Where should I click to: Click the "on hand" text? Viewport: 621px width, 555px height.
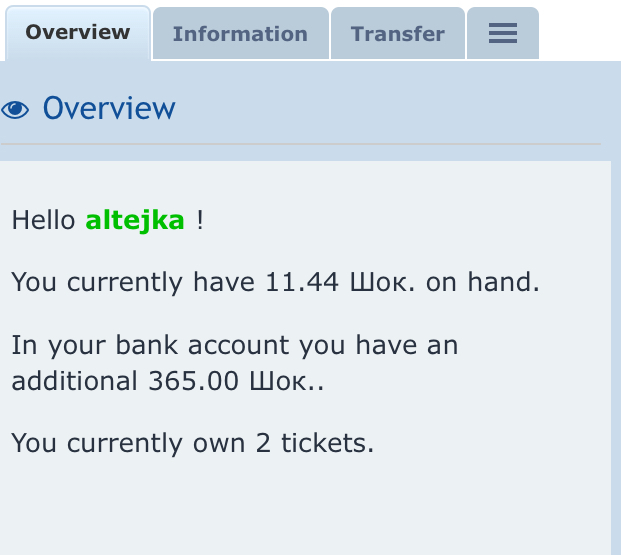click(x=482, y=282)
